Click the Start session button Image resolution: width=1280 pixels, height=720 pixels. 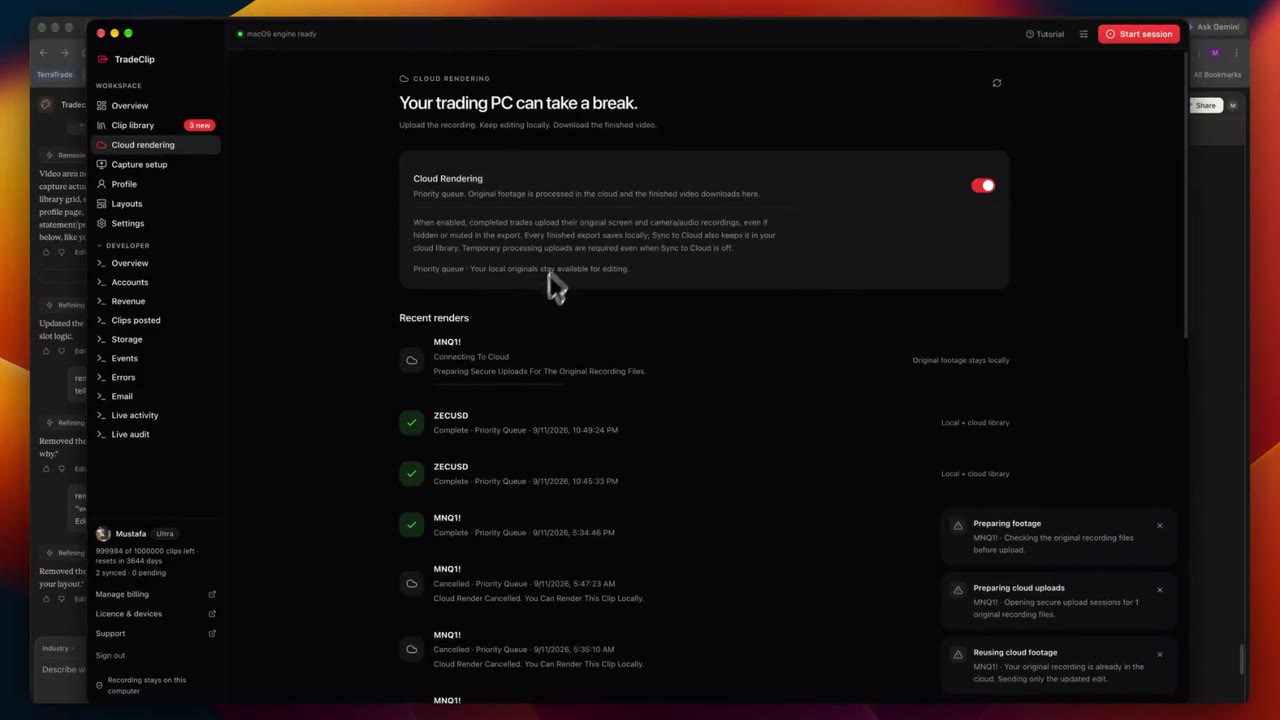tap(1139, 34)
